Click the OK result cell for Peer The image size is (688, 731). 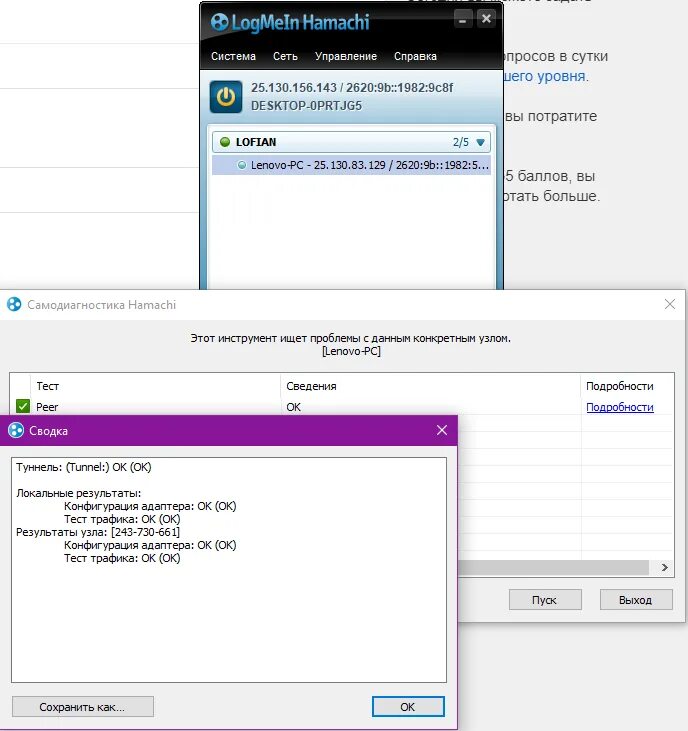pos(294,407)
